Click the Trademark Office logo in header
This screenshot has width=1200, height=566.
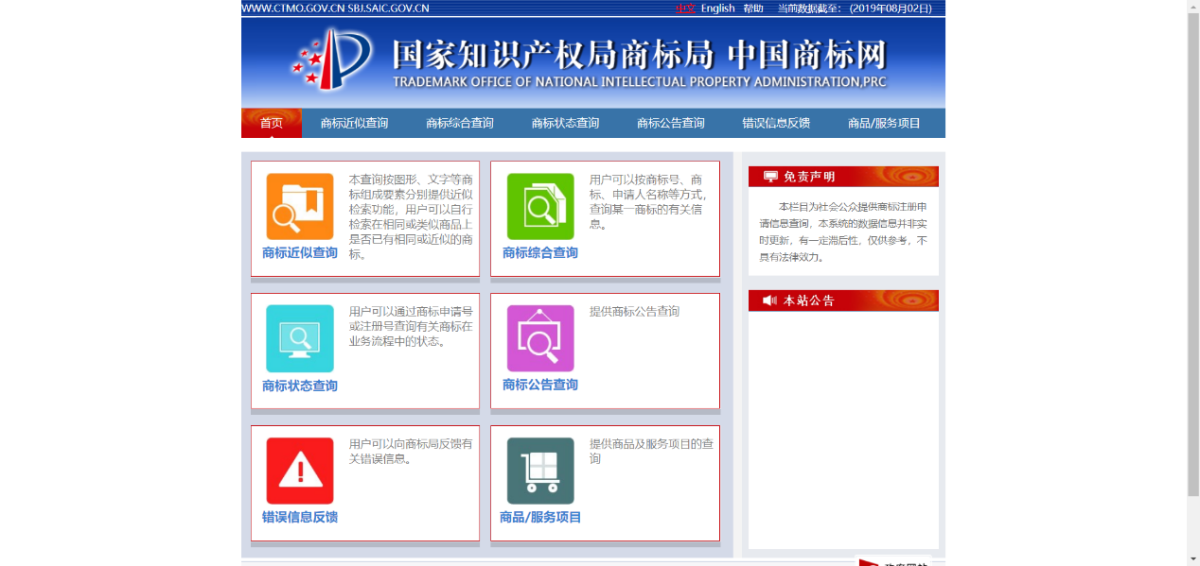(332, 58)
